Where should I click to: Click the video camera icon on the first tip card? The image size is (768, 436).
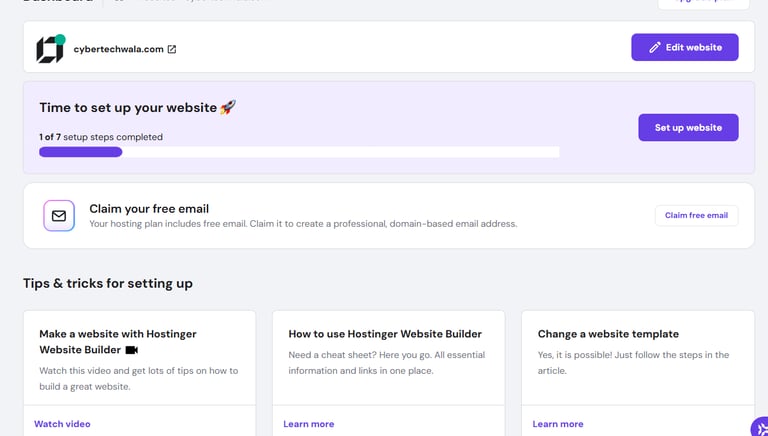[x=131, y=350]
